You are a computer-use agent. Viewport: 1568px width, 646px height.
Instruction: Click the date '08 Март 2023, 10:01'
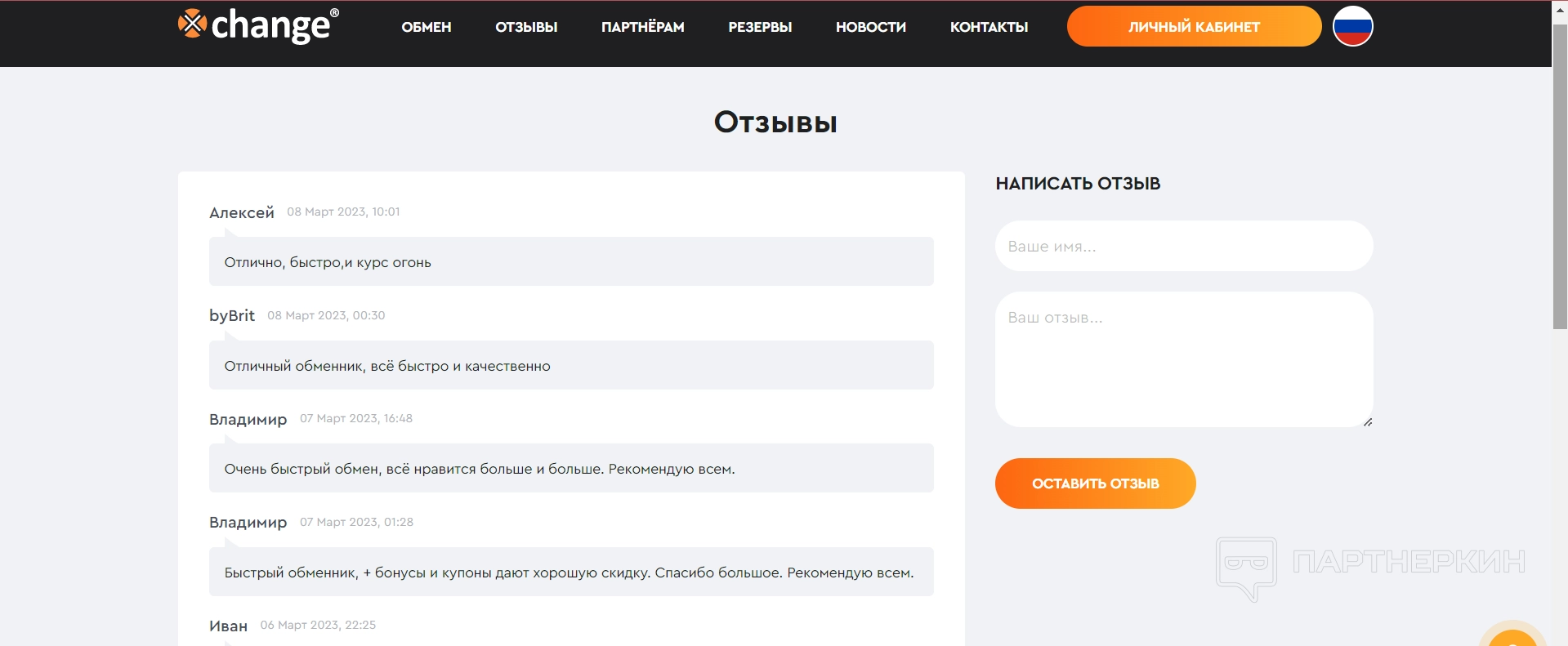343,212
